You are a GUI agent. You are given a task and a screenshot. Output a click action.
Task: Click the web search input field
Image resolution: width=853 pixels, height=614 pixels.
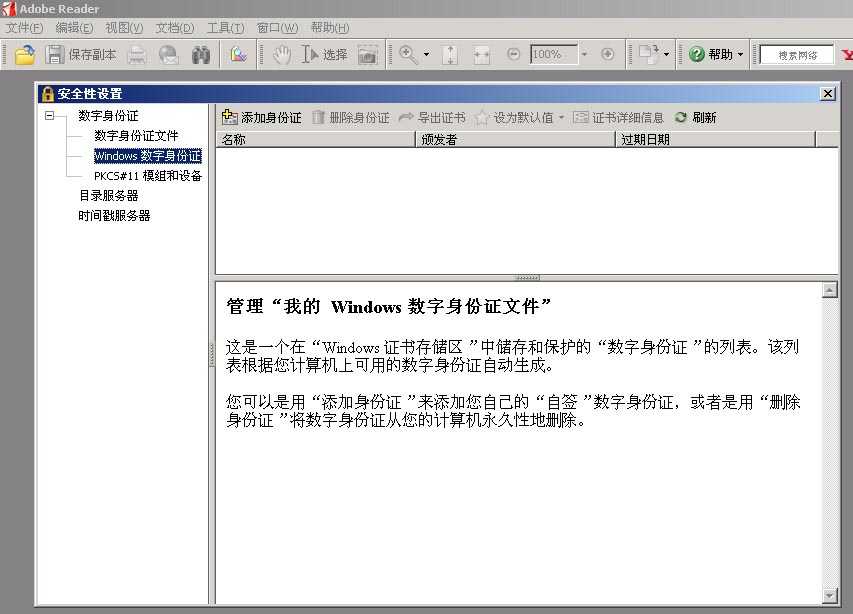click(x=797, y=55)
